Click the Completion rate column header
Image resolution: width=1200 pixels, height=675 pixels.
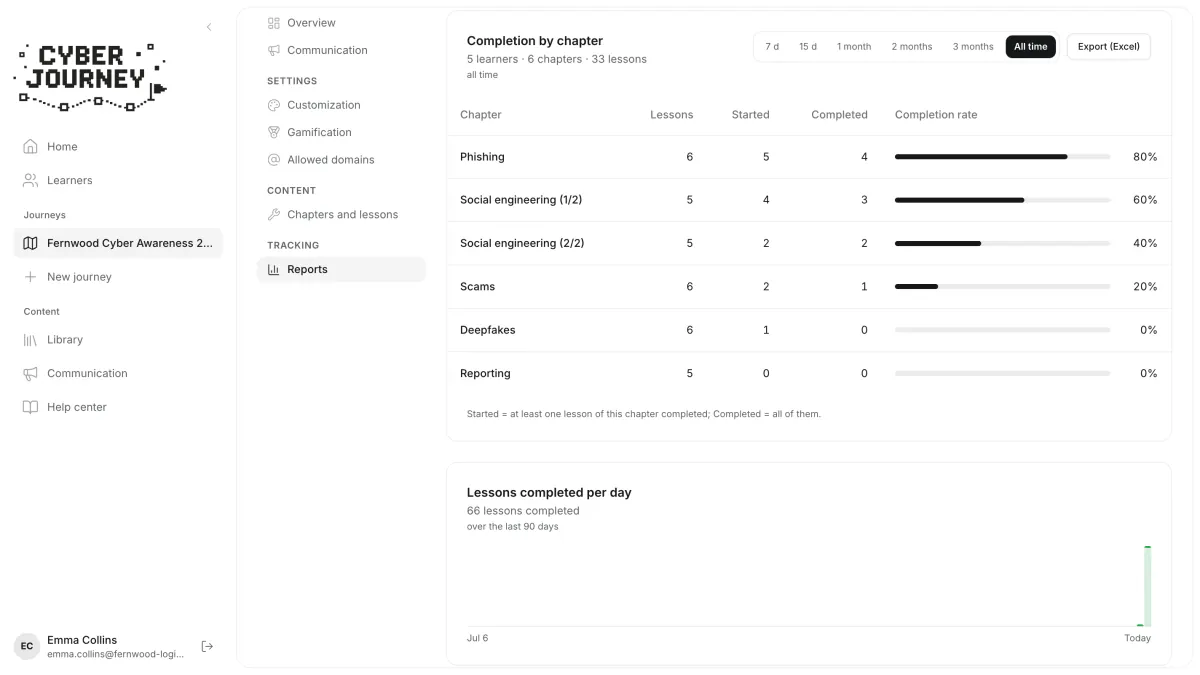click(x=936, y=115)
